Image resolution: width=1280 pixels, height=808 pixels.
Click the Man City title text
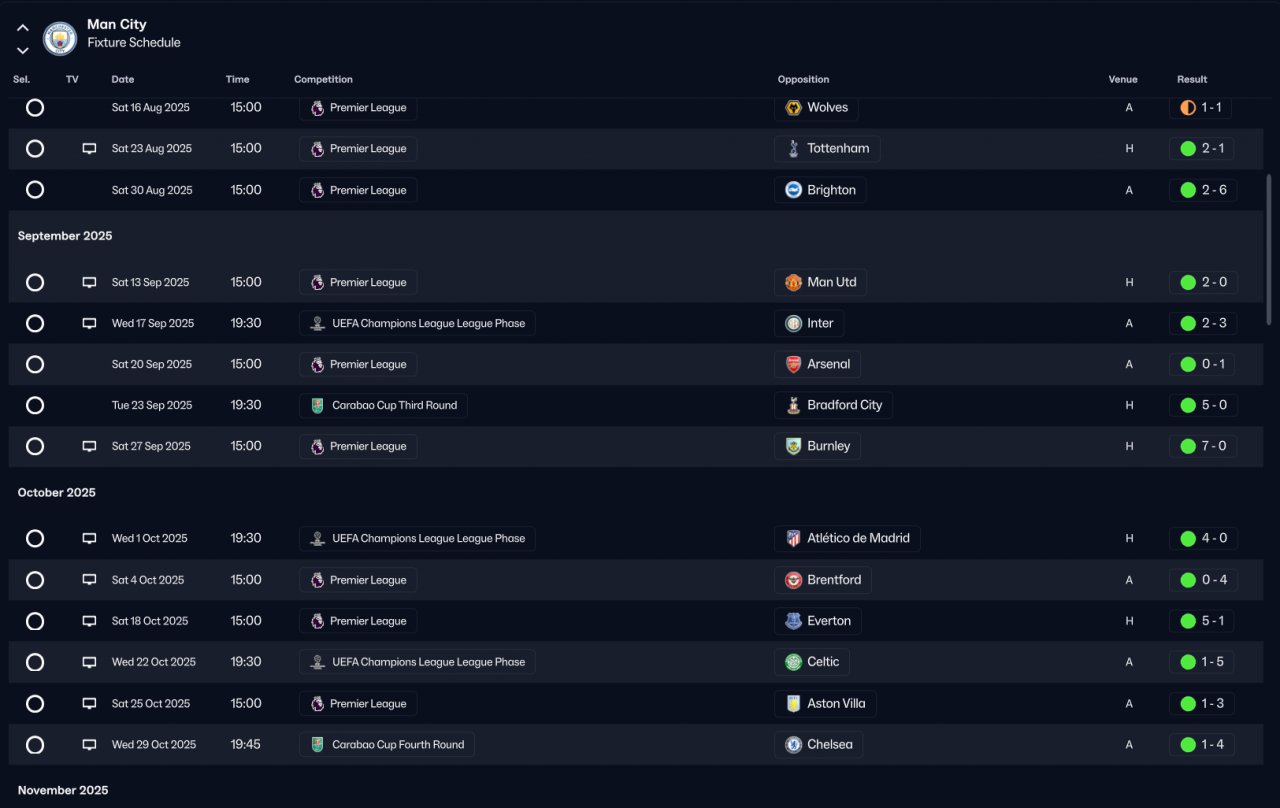pos(117,24)
